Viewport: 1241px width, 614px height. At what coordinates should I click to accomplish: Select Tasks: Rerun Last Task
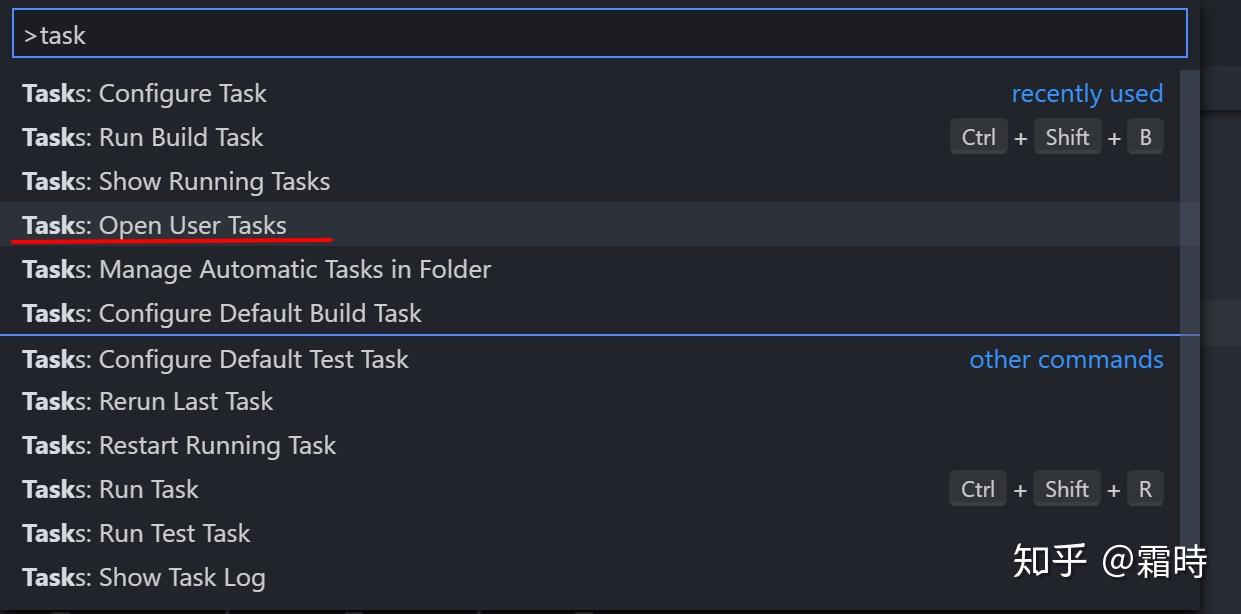tap(147, 401)
